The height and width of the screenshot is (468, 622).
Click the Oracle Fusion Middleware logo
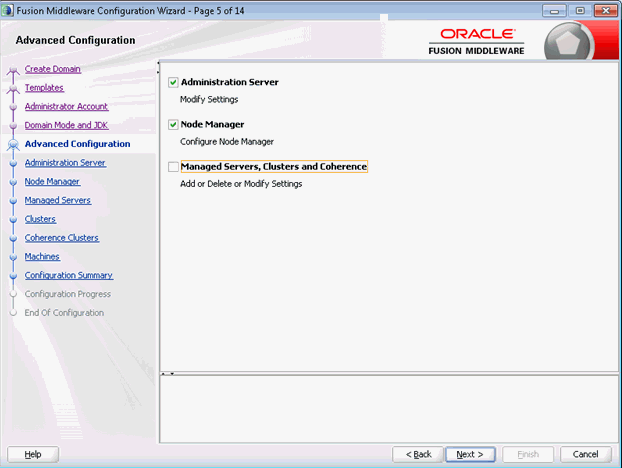(x=476, y=42)
